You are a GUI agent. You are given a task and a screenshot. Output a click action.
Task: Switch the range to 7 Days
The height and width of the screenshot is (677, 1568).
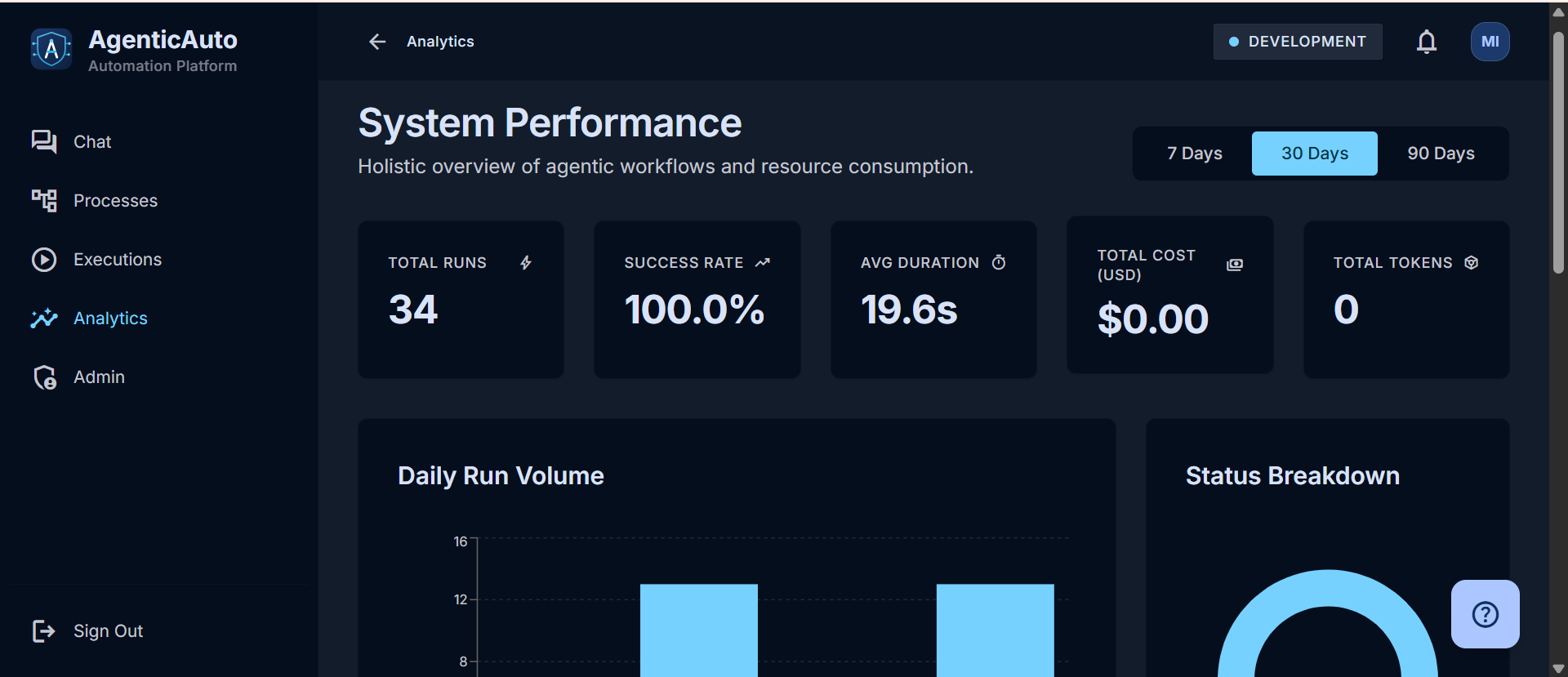pyautogui.click(x=1195, y=154)
